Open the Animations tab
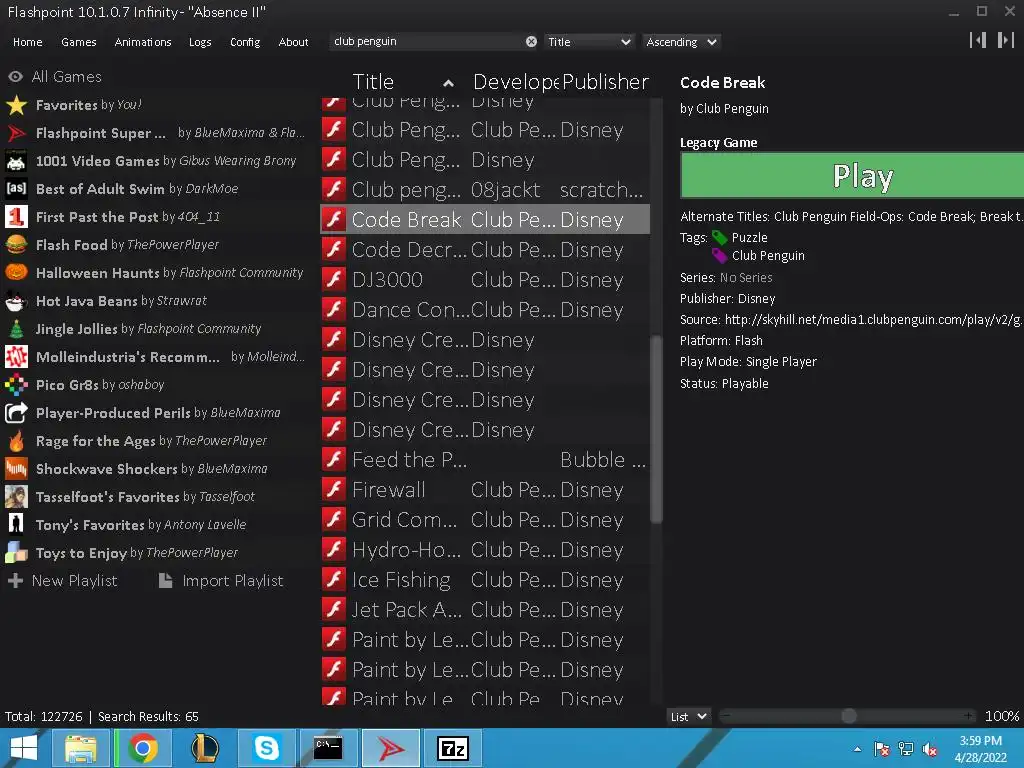Image resolution: width=1024 pixels, height=768 pixels. pos(143,42)
